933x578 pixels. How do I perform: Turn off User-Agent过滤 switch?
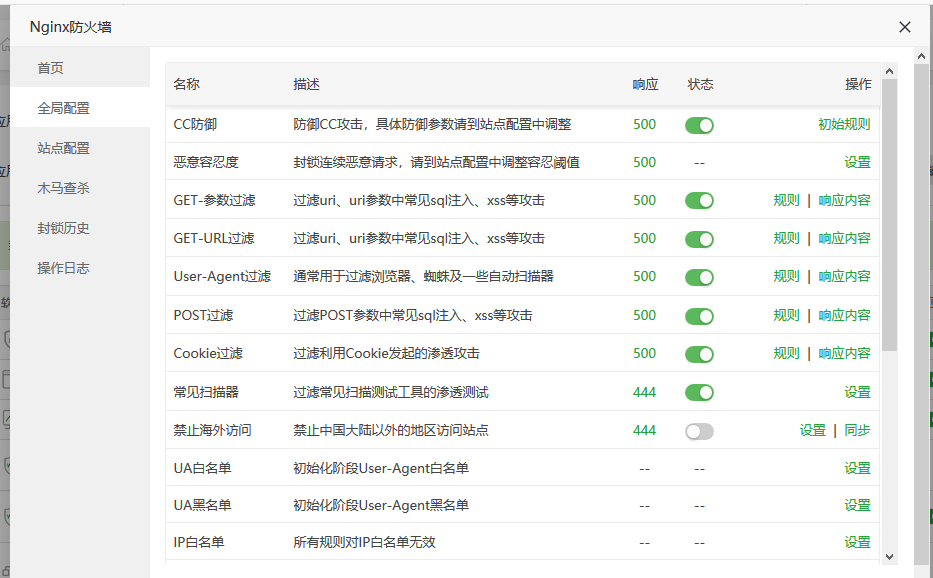(x=699, y=277)
